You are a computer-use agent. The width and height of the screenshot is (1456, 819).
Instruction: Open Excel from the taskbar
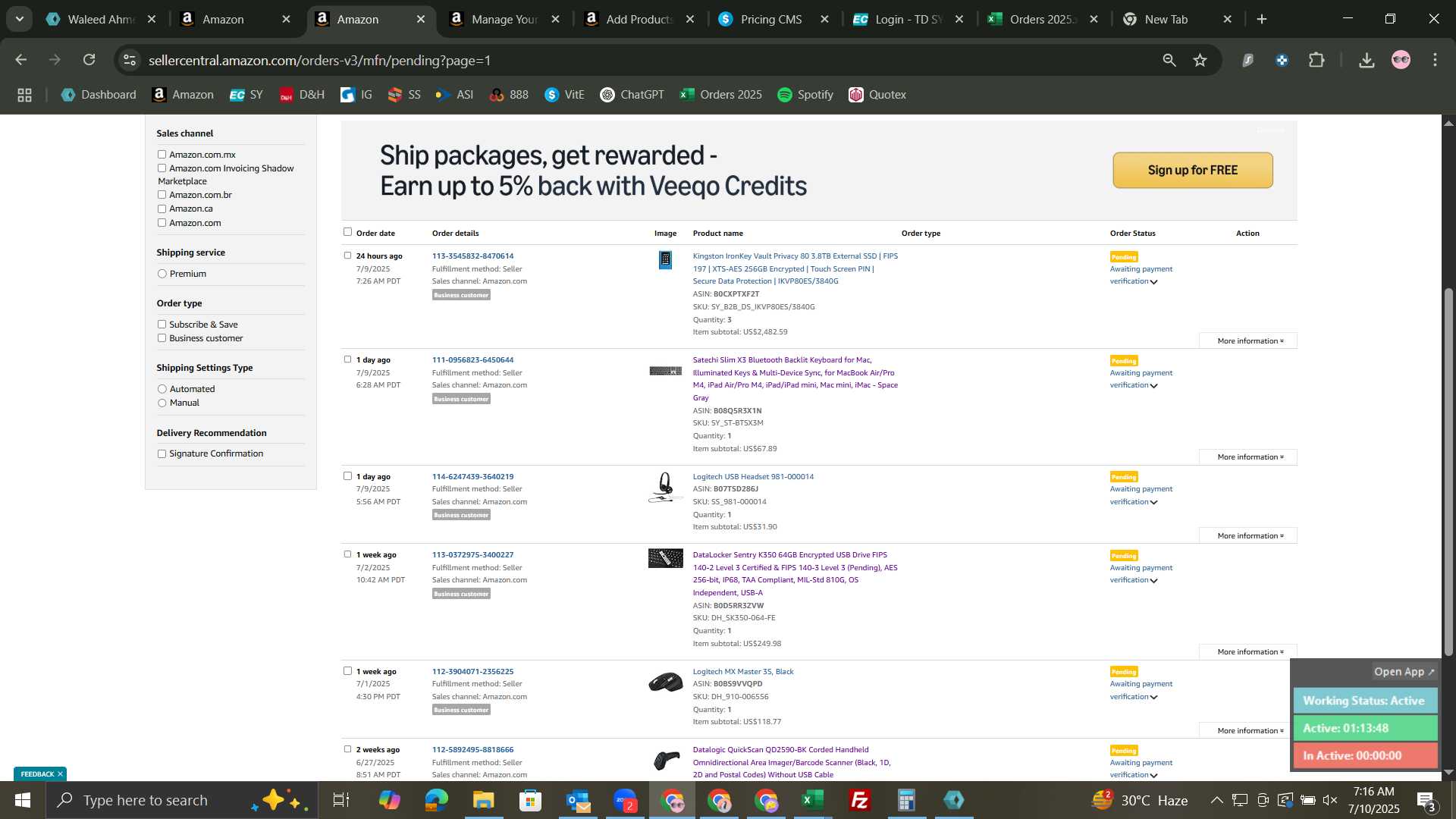coord(813,800)
